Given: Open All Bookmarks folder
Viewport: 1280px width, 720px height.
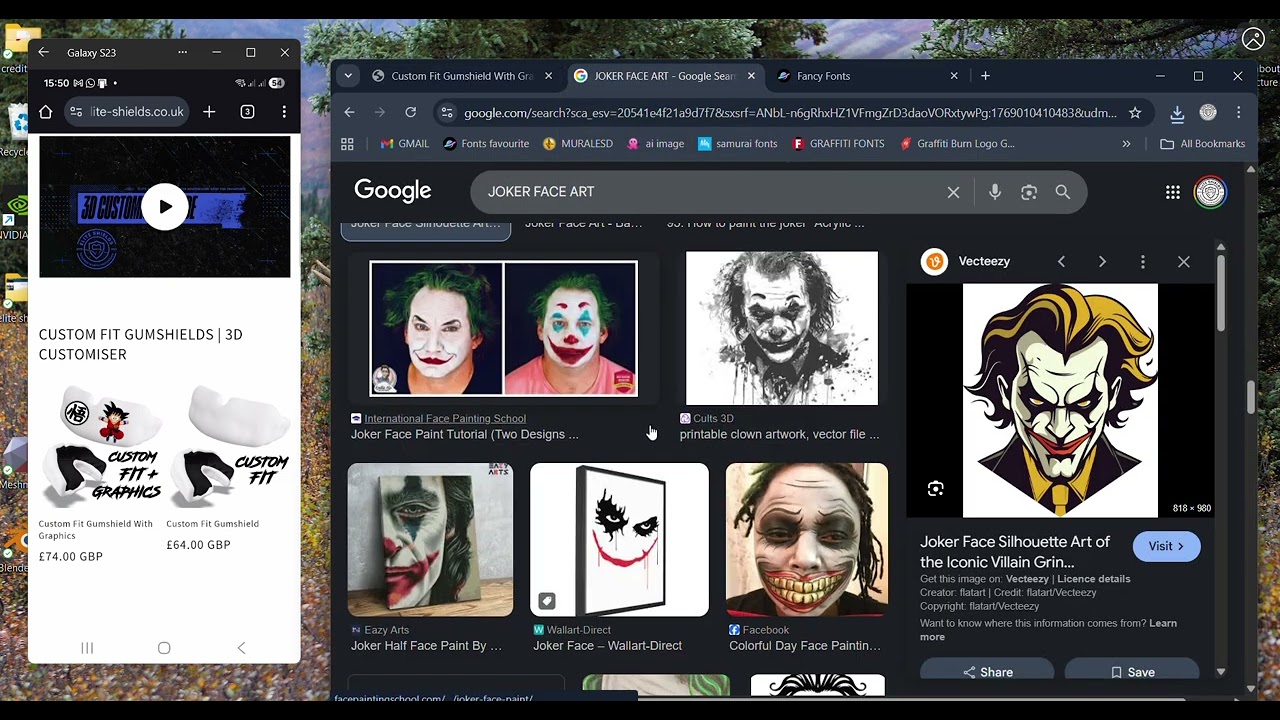Looking at the screenshot, I should coord(1203,144).
